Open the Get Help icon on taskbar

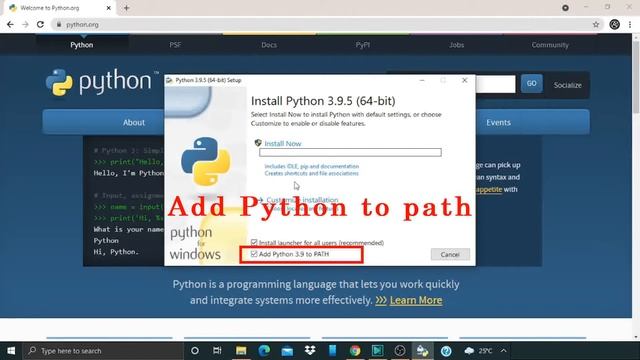446,351
